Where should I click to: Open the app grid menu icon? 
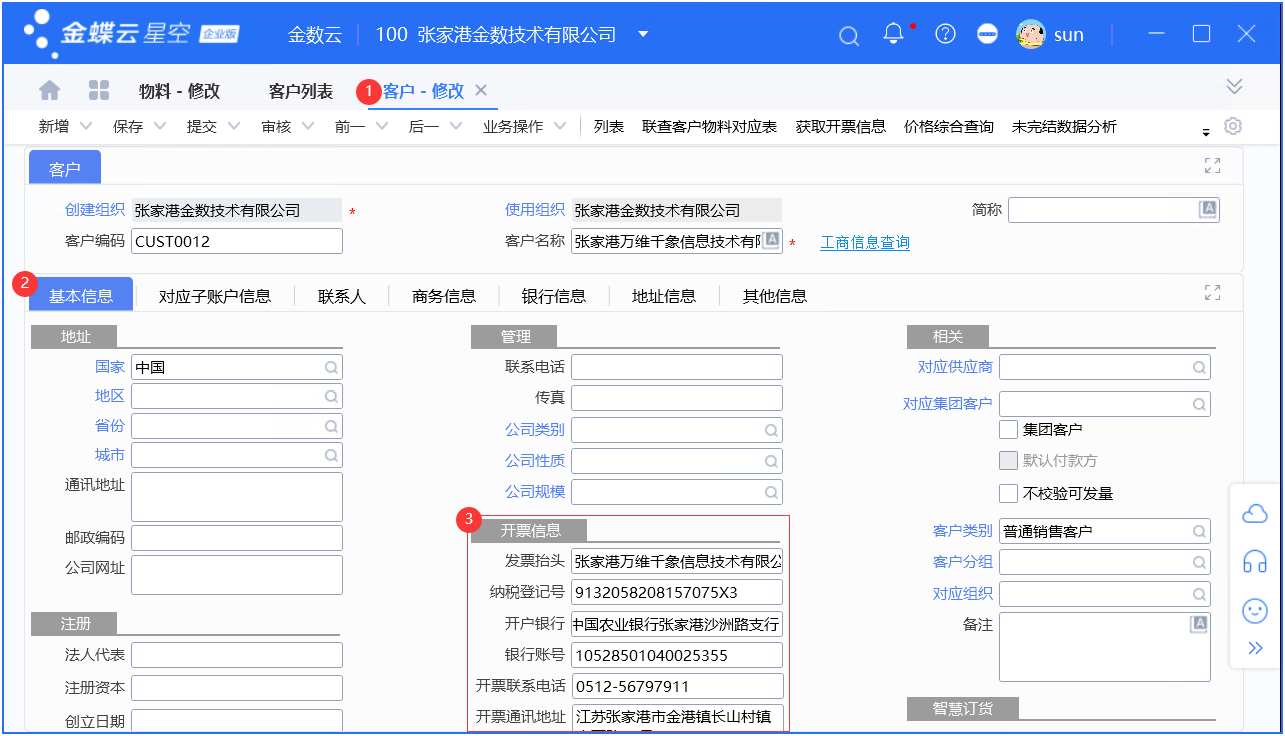tap(99, 90)
